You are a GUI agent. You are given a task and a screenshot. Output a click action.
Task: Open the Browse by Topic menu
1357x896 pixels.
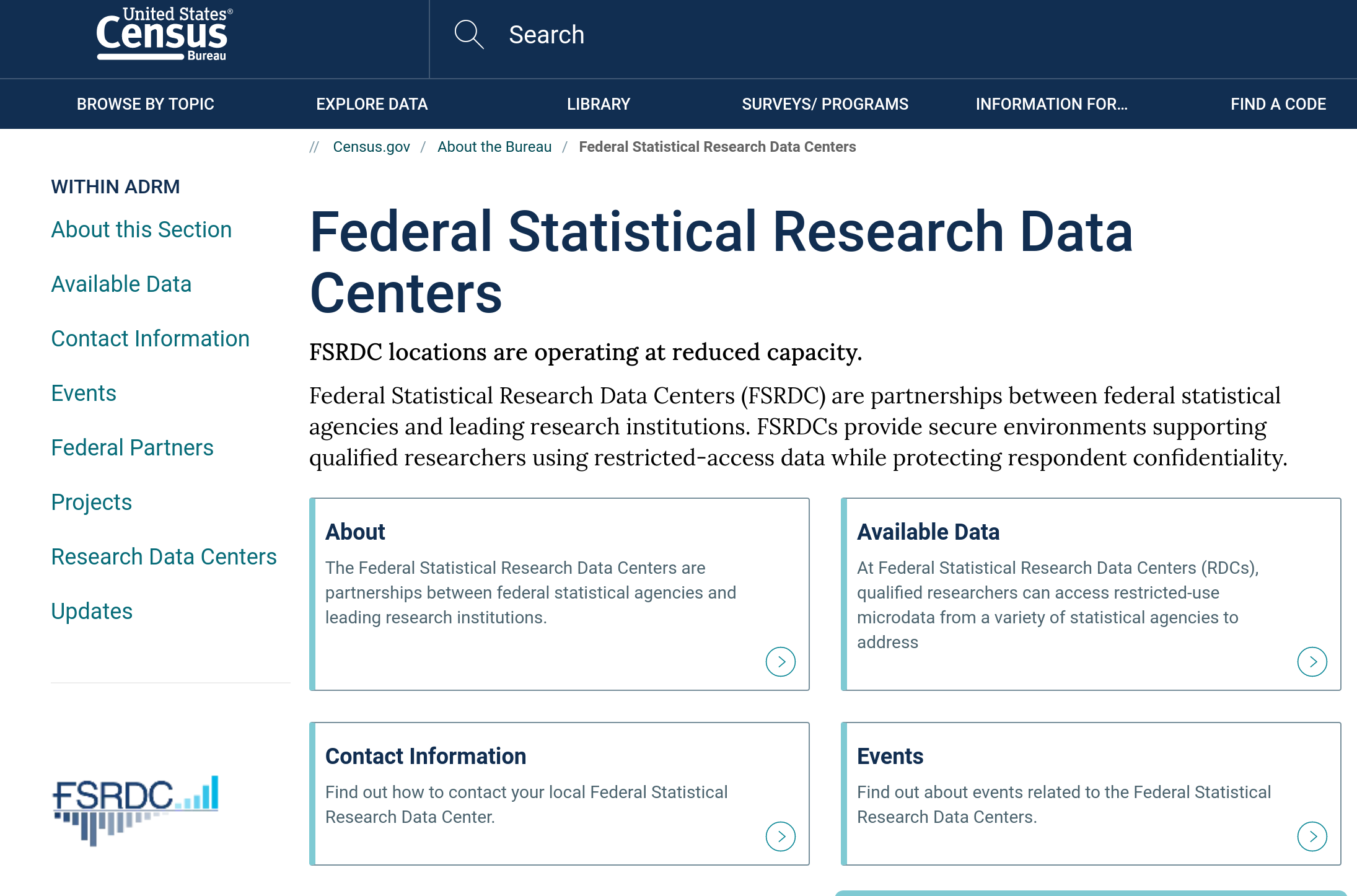[146, 104]
